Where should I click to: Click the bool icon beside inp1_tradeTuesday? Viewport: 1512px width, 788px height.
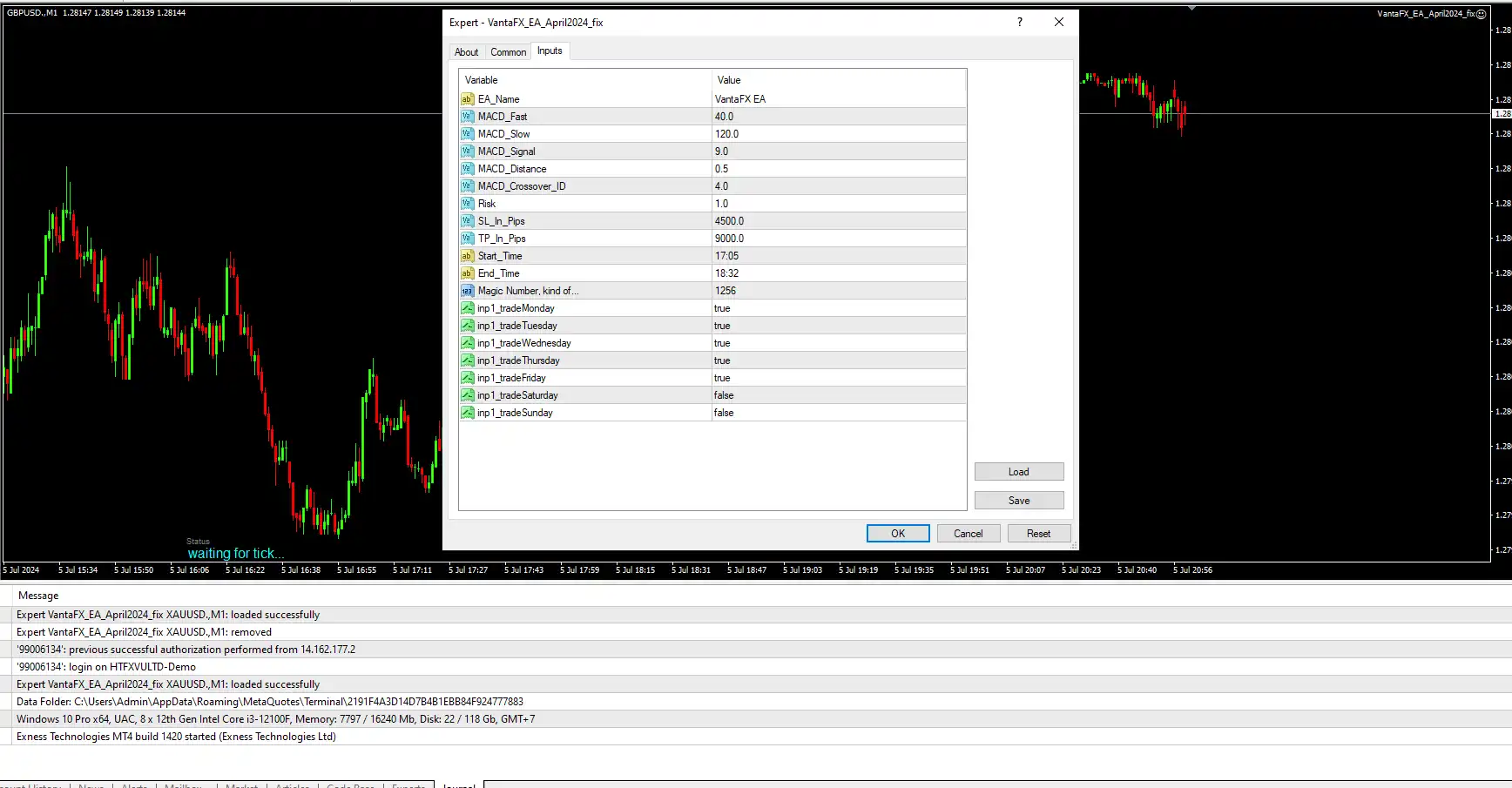[x=468, y=326]
